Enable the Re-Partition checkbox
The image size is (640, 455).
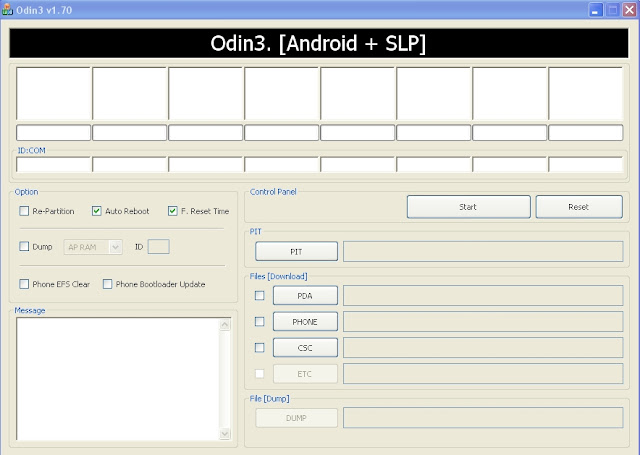point(24,211)
